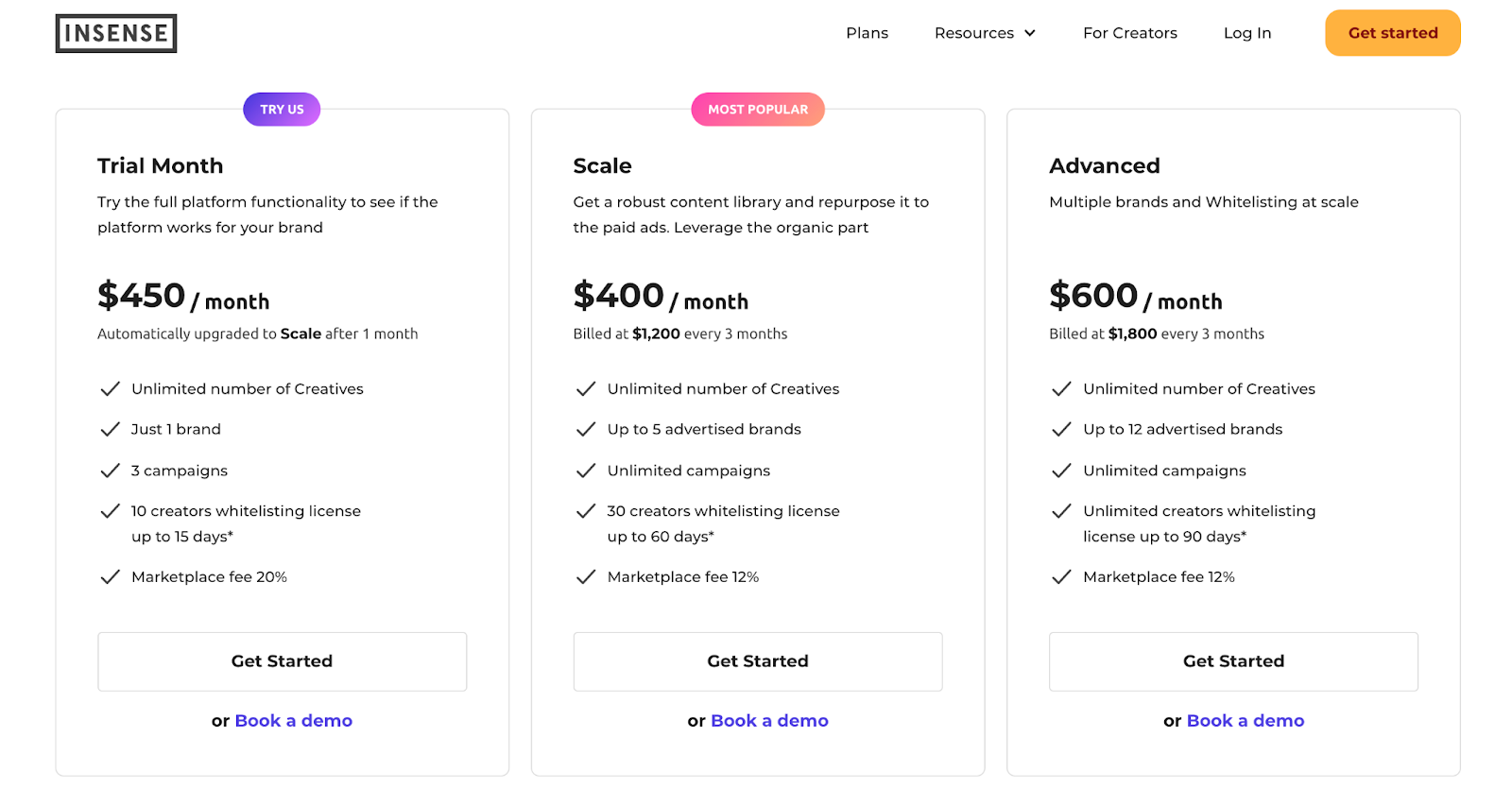Choose Get Started for Scale plan
Screen dimensions: 1512x788
coord(758,661)
